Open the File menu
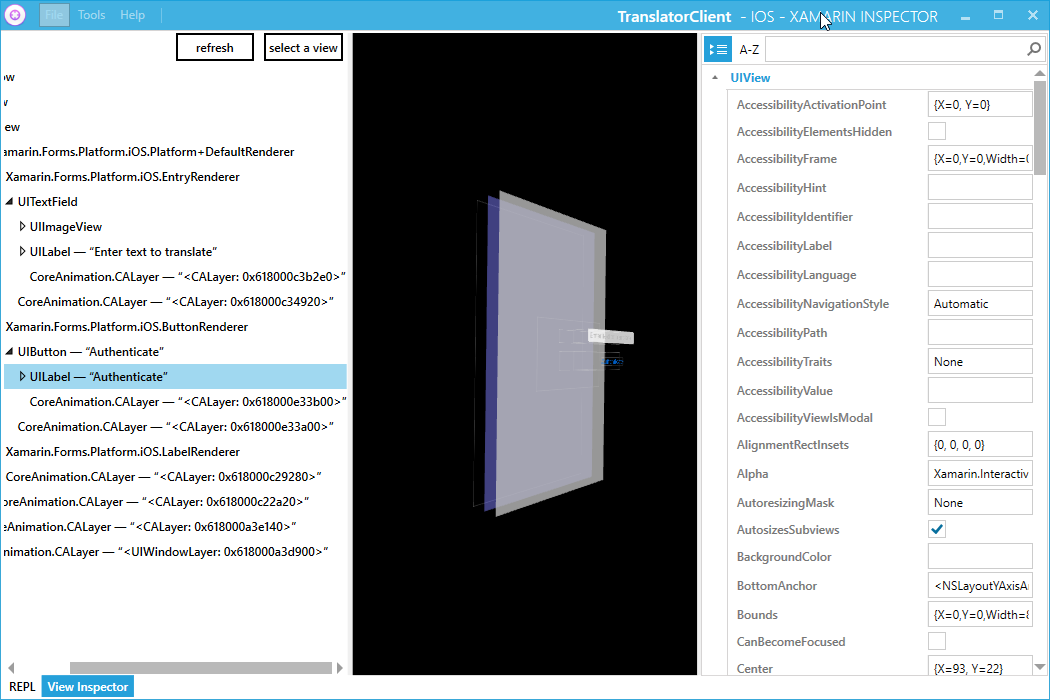 [x=54, y=15]
